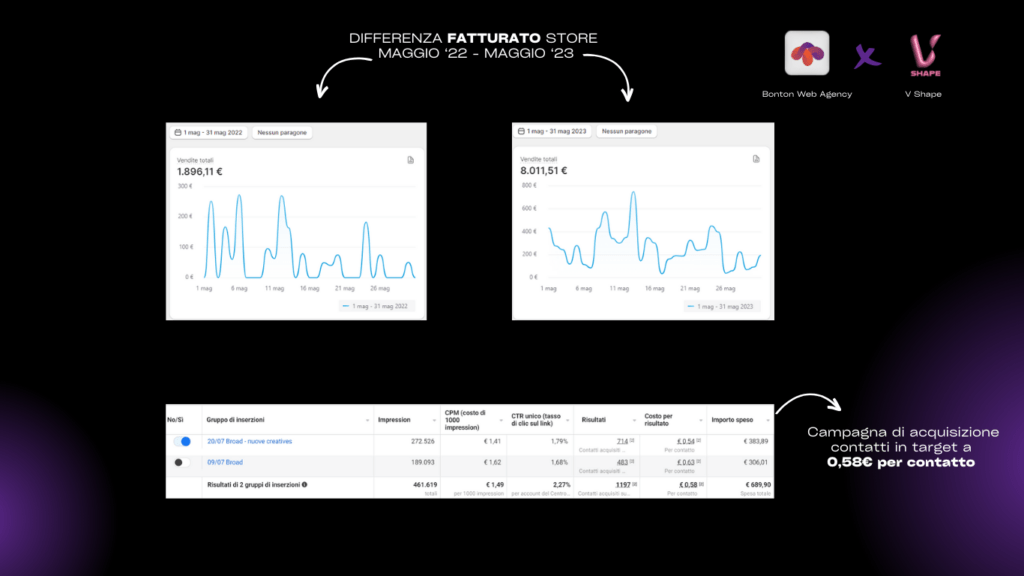Viewport: 1024px width, 576px height.
Task: Click Nessun paragone above the 2022 chart
Action: (x=281, y=133)
